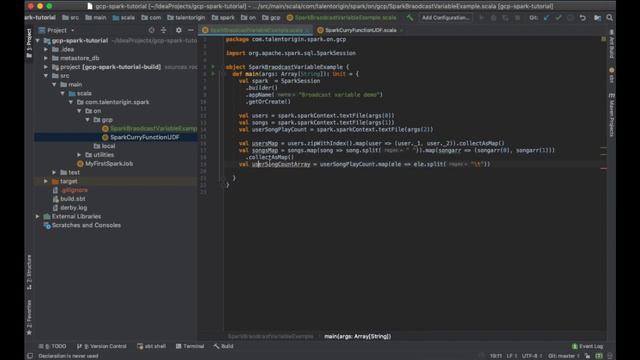
Task: Collapse the src folder
Action: tap(46, 76)
